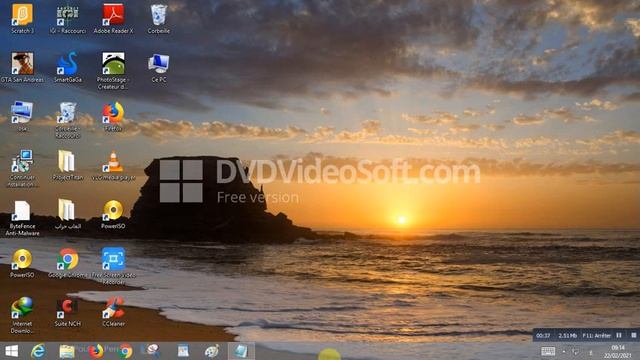Select the ProjectTitan folder
Viewport: 640px width, 360px height.
click(68, 165)
